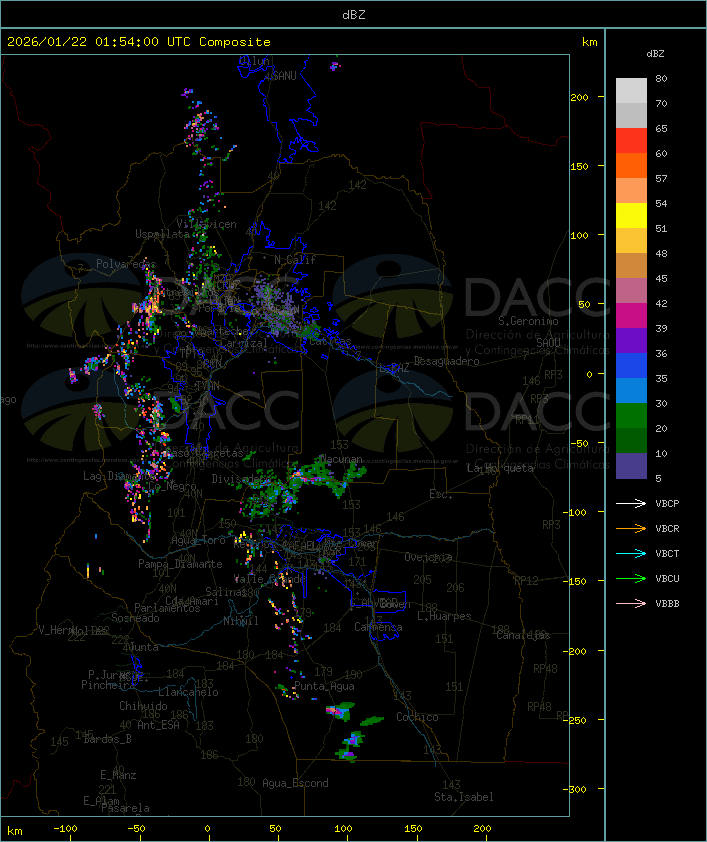Click the Uspallata label on the map
The height and width of the screenshot is (842, 707).
click(161, 233)
